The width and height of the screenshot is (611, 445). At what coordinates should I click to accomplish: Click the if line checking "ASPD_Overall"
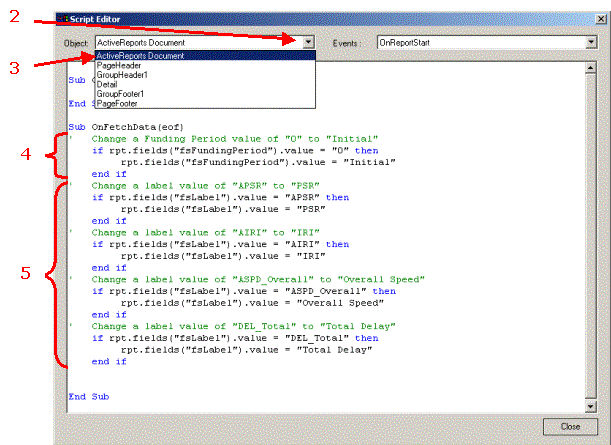tap(244, 291)
